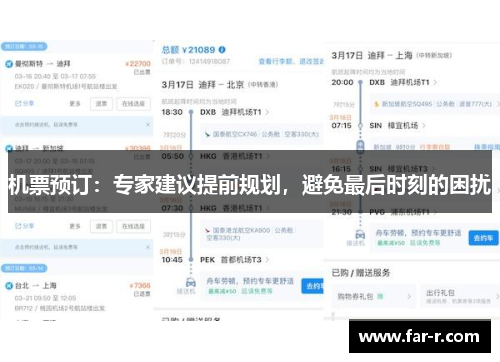
Task: Click booking date tag 03-14
Action: coord(24,268)
